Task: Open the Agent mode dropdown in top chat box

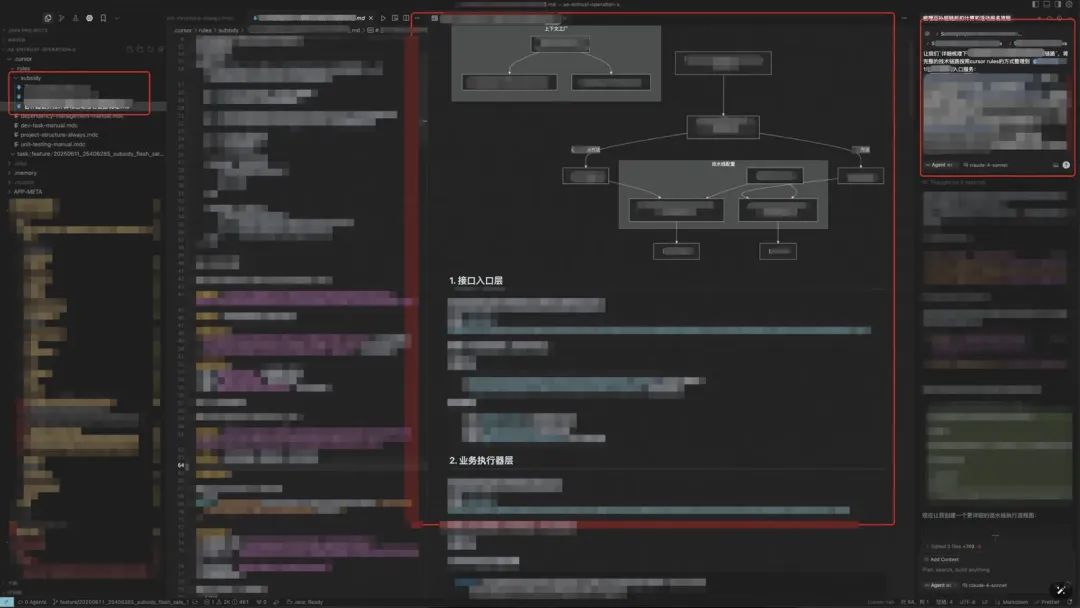Action: 940,165
